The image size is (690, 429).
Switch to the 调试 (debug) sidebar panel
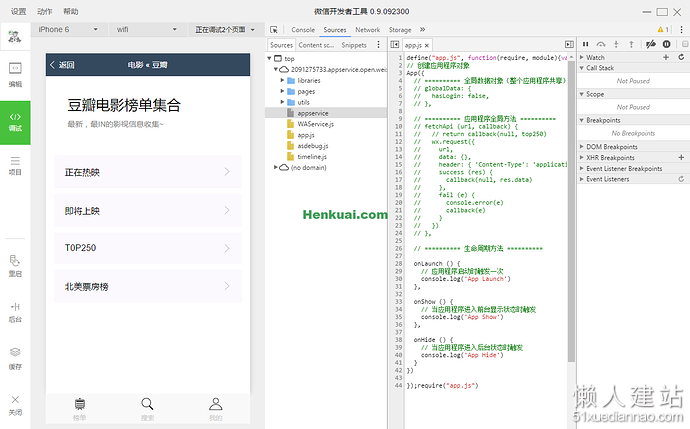point(15,122)
